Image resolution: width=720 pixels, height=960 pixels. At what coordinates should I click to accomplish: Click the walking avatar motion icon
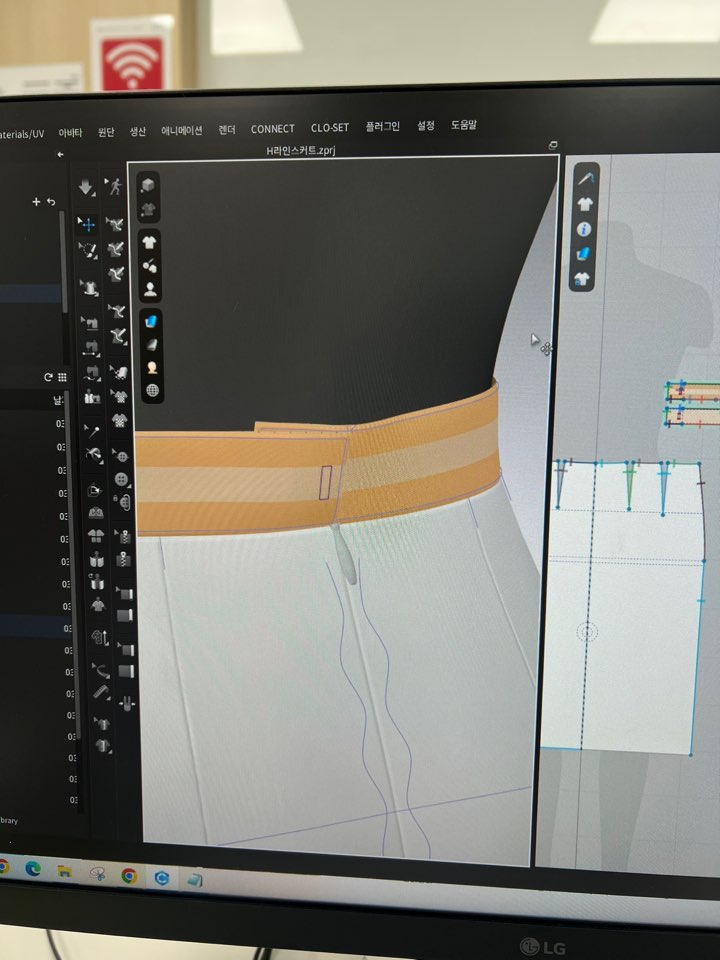coord(115,186)
